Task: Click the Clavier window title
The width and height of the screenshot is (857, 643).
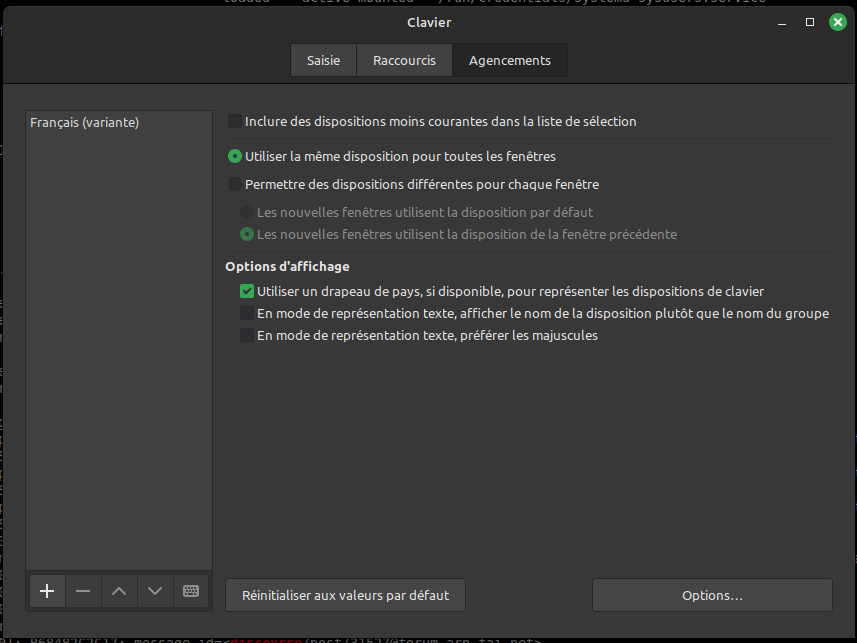Action: pos(429,22)
